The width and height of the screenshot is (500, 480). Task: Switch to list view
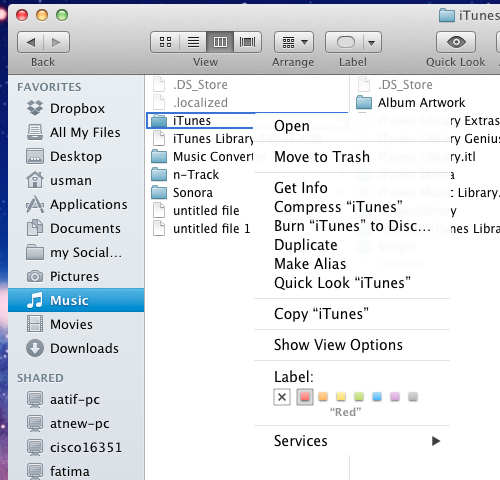click(193, 42)
